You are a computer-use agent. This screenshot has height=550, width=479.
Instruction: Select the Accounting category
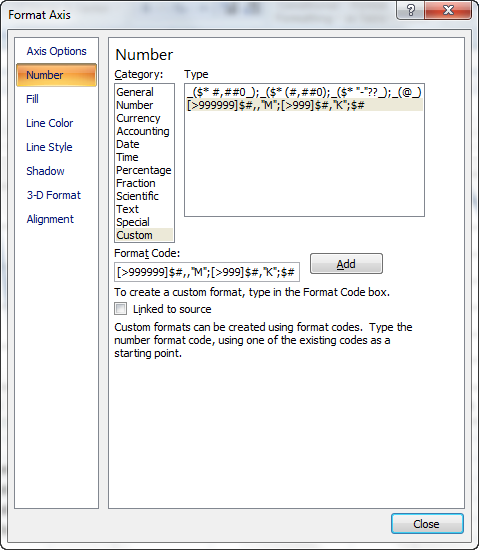tap(144, 131)
